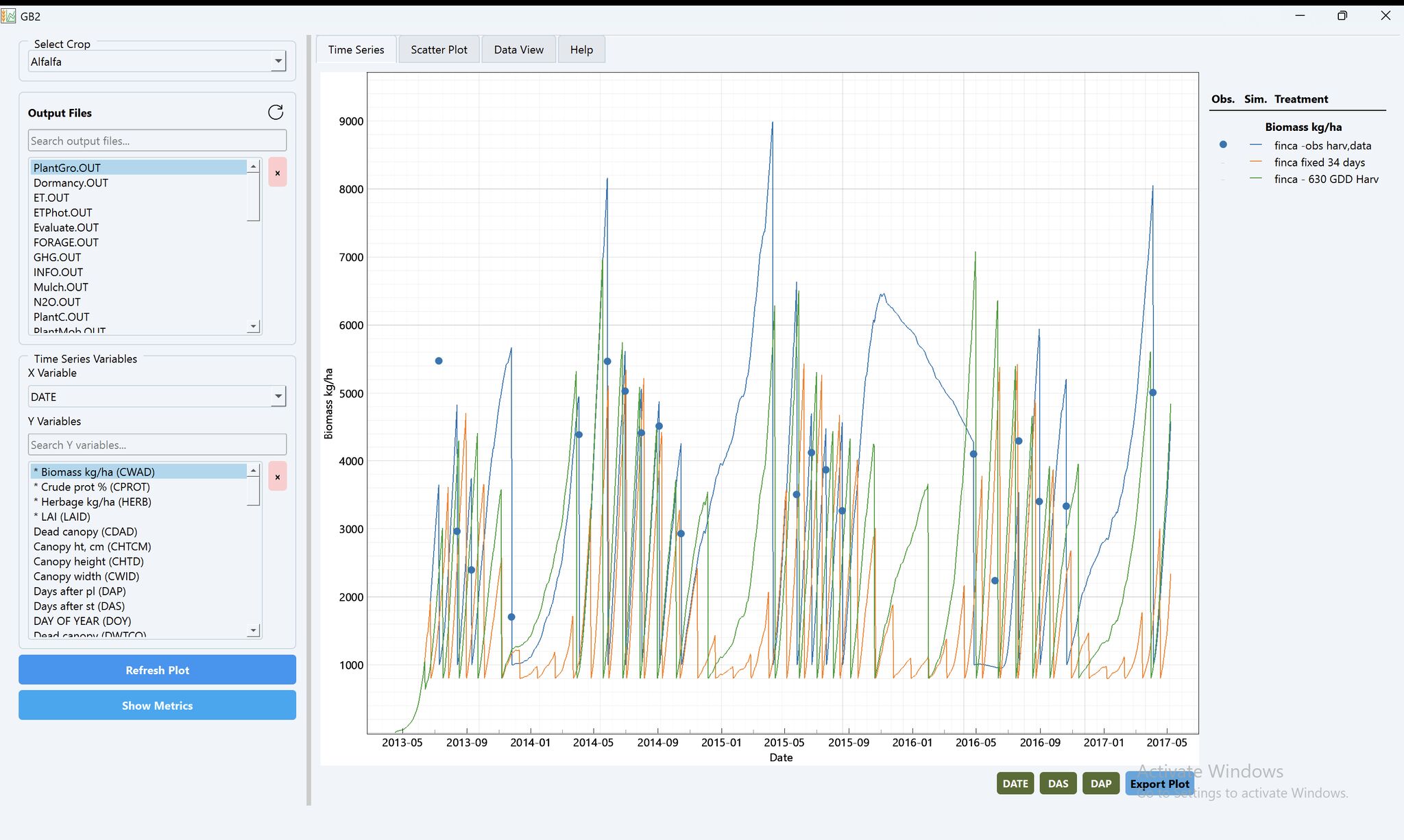
Task: Refresh the Output Files list
Action: 275,112
